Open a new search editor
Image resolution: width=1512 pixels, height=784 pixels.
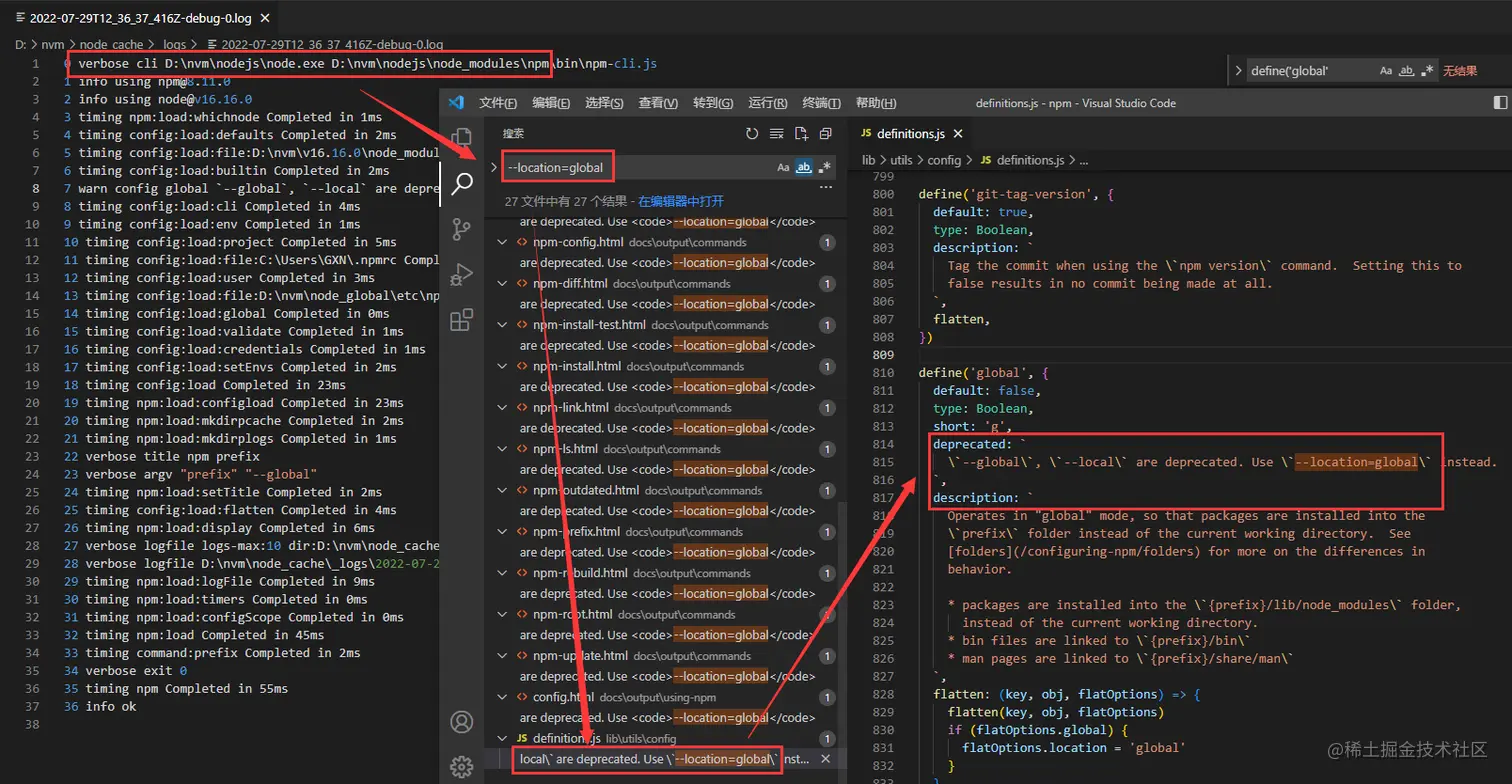click(x=801, y=133)
